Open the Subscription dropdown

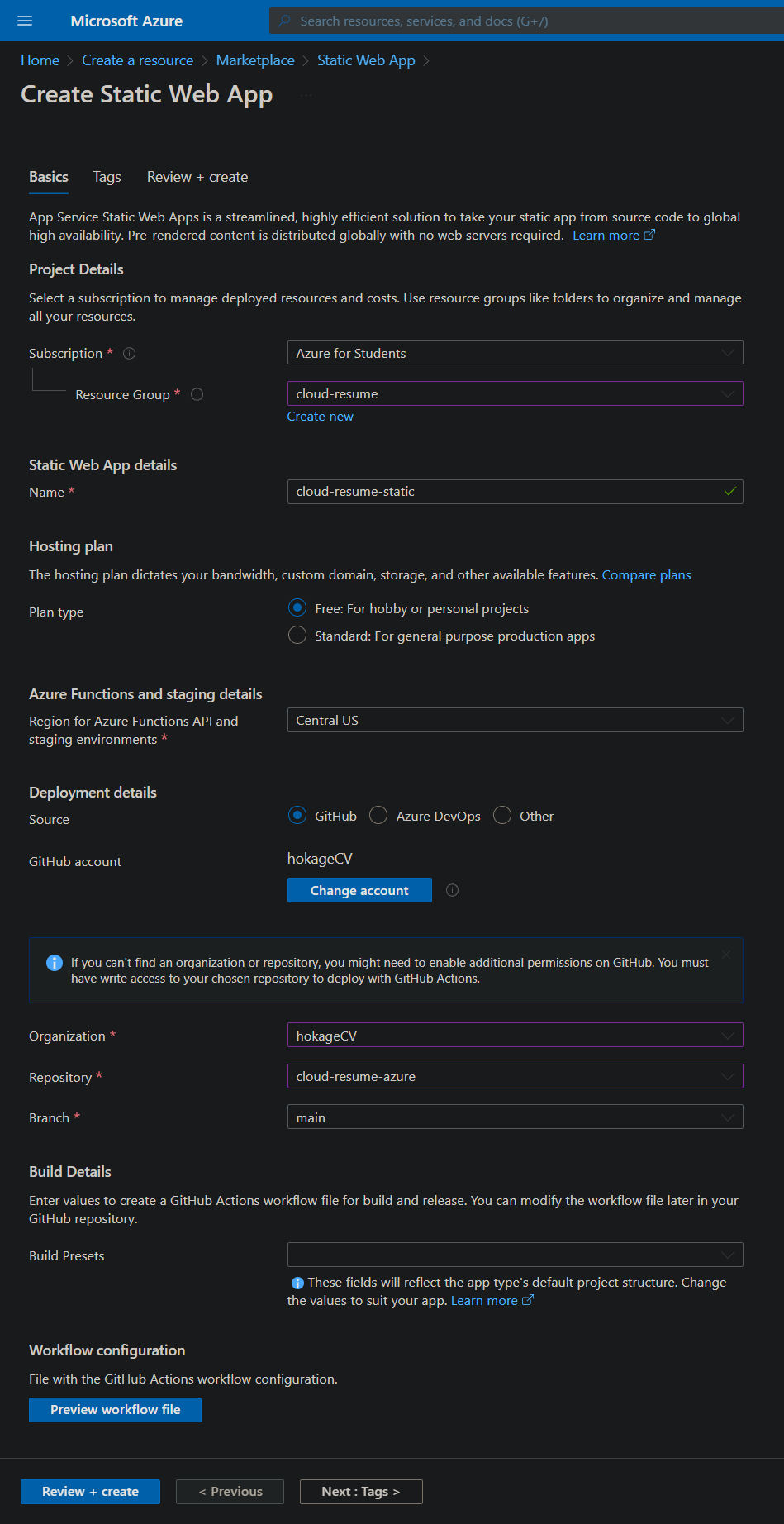(515, 353)
